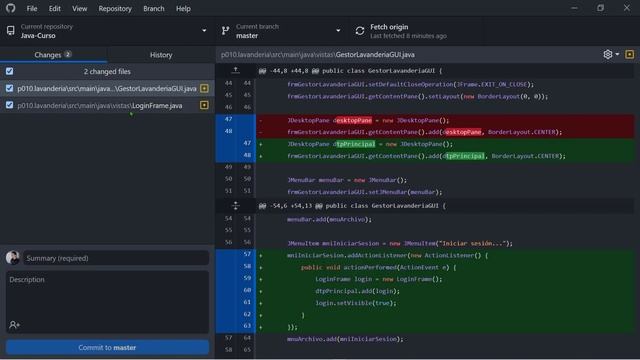Click Commit to master button
The height and width of the screenshot is (360, 640).
(107, 347)
